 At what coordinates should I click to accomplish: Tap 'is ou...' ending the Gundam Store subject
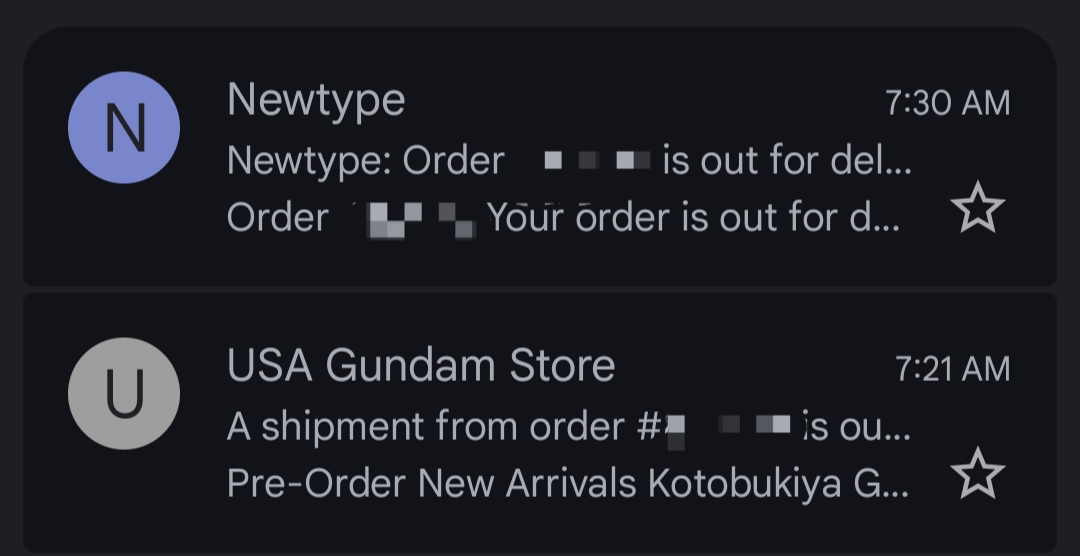856,427
